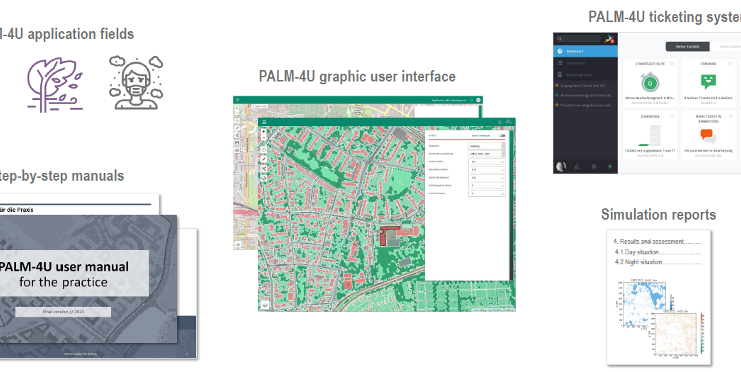Click the 4.1 Day situation contents entry

click(x=637, y=252)
